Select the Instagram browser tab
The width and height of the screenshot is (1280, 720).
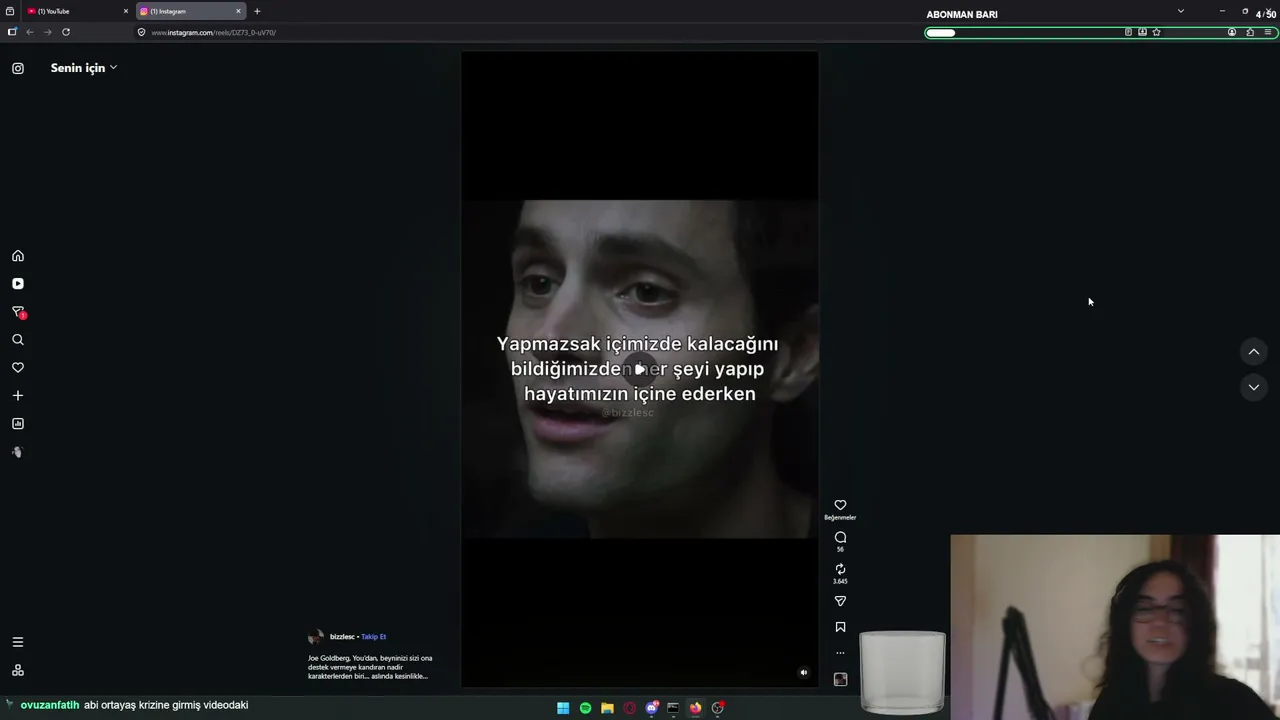pyautogui.click(x=191, y=11)
